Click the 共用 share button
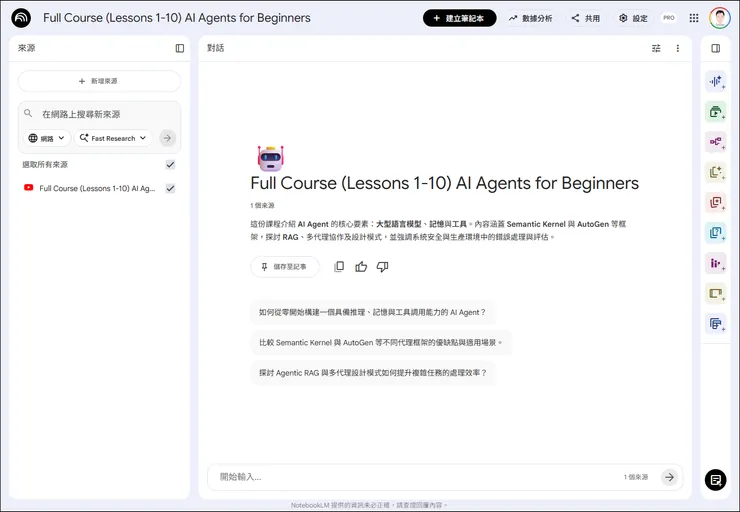Image resolution: width=740 pixels, height=512 pixels. [x=586, y=18]
